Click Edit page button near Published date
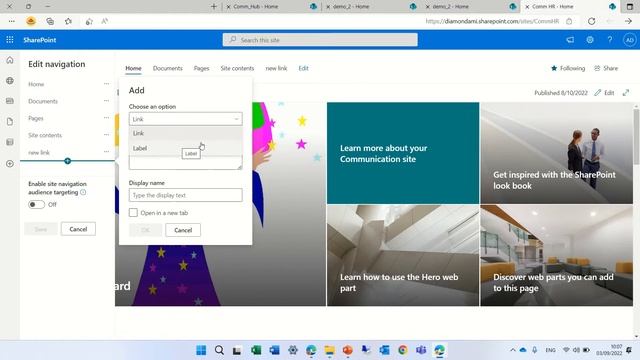Image resolution: width=640 pixels, height=360 pixels. (604, 93)
